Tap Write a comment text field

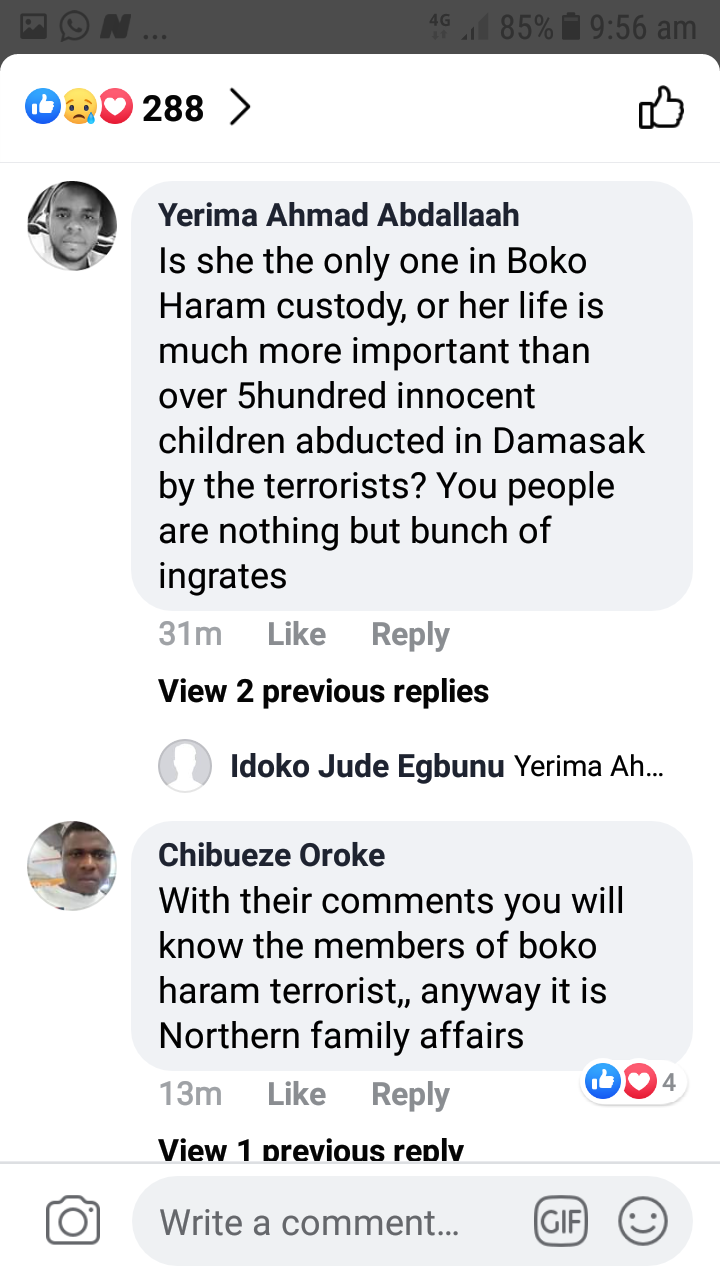pyautogui.click(x=330, y=1222)
